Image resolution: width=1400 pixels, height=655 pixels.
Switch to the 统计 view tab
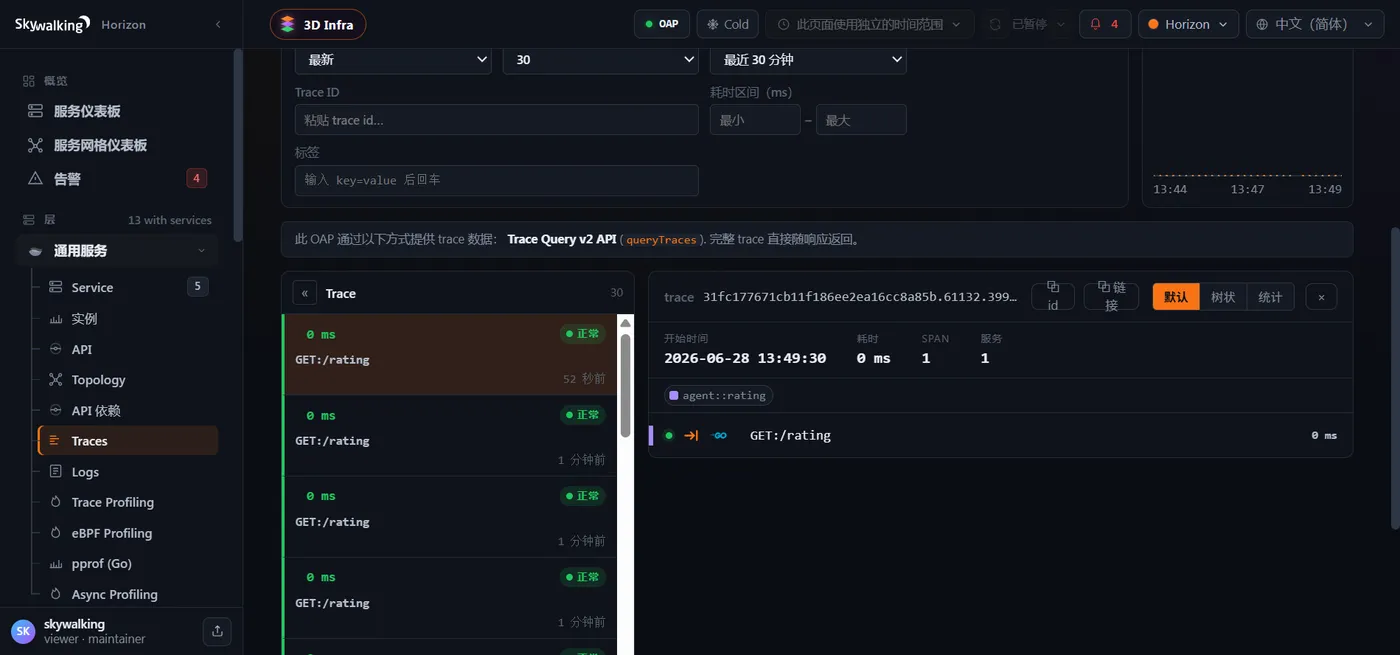tap(1270, 297)
